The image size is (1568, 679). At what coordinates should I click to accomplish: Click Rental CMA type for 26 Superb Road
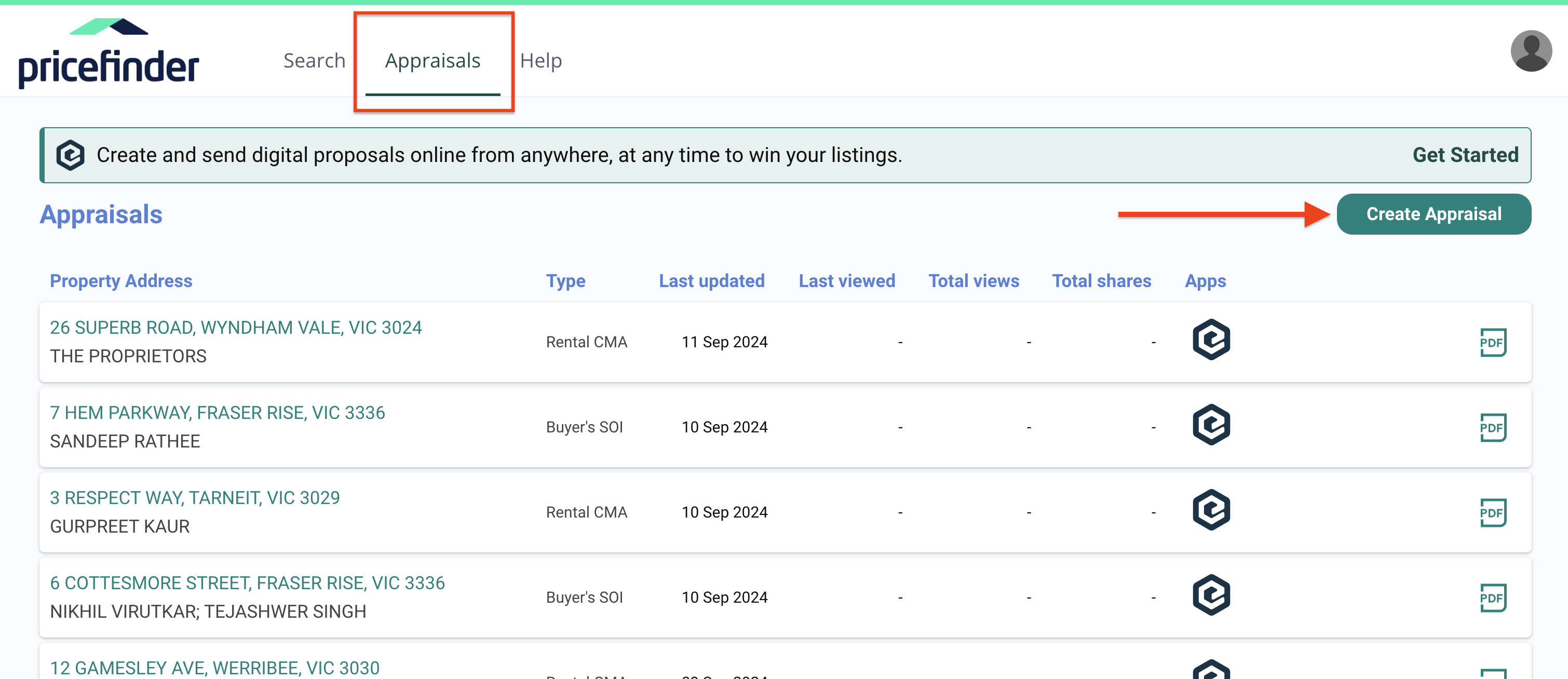point(586,342)
